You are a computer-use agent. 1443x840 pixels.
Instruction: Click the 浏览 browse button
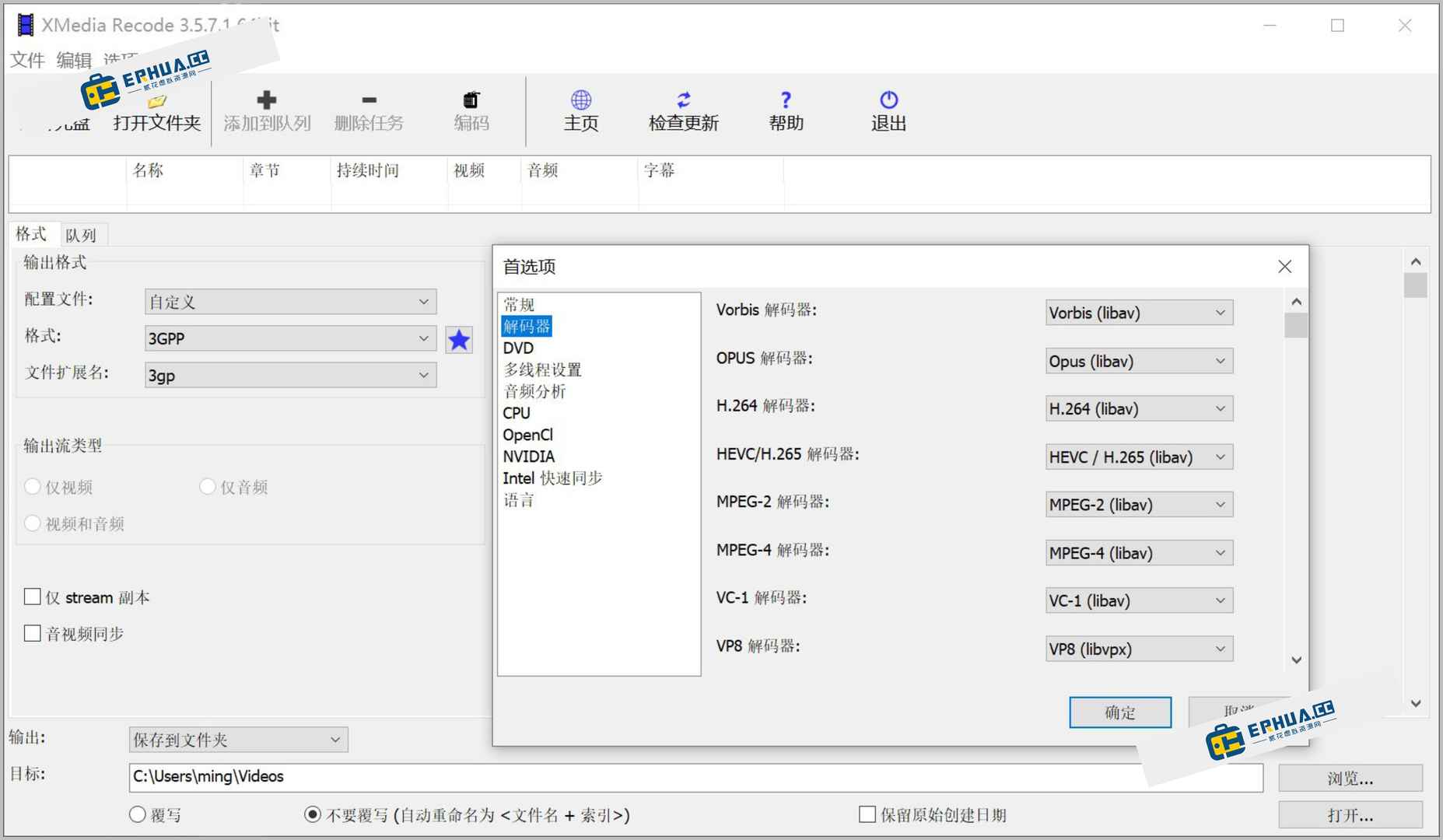(x=1351, y=778)
